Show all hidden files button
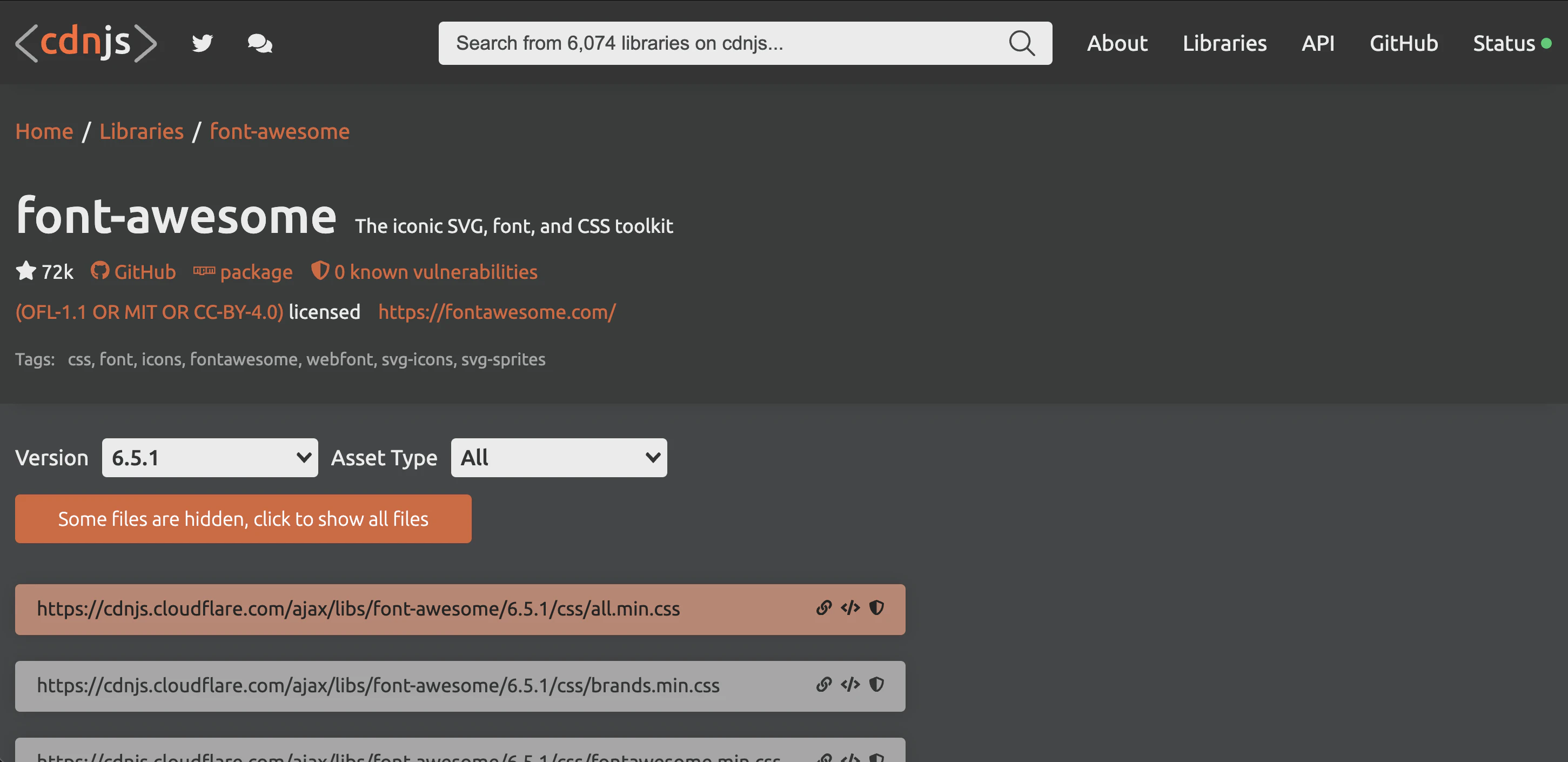Image resolution: width=1568 pixels, height=762 pixels. click(244, 519)
